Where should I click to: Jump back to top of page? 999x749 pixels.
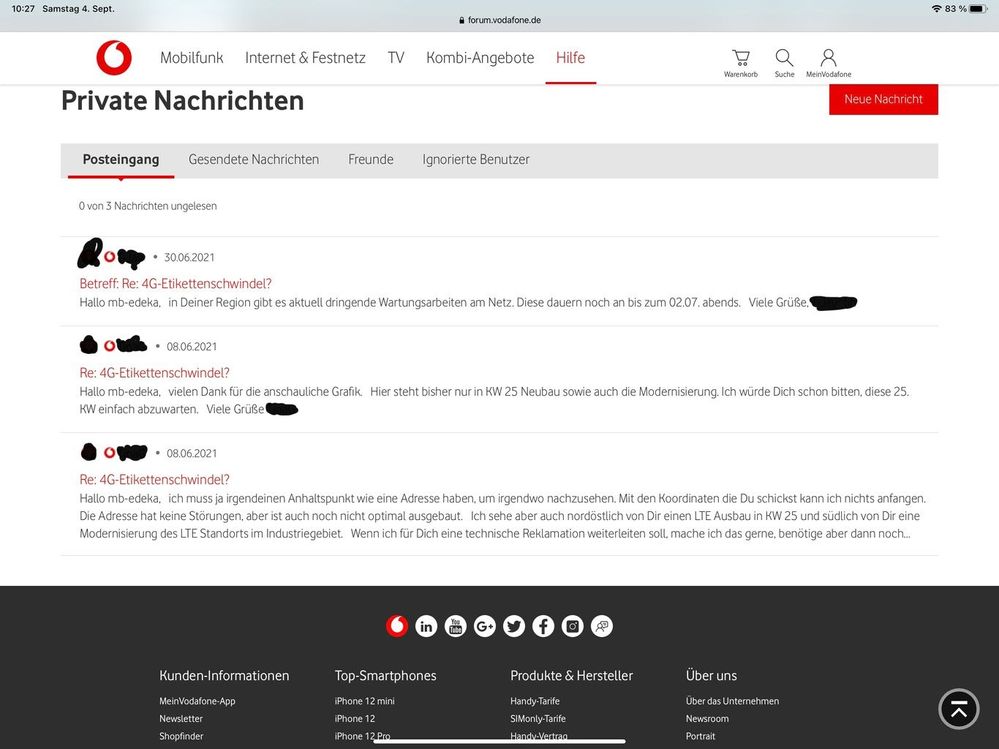tap(959, 709)
